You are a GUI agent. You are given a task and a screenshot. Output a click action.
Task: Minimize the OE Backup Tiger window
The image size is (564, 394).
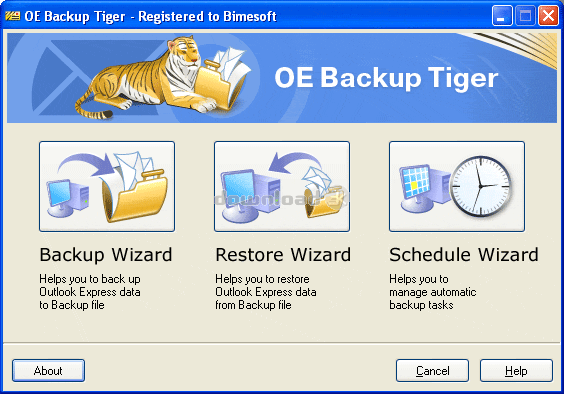502,16
